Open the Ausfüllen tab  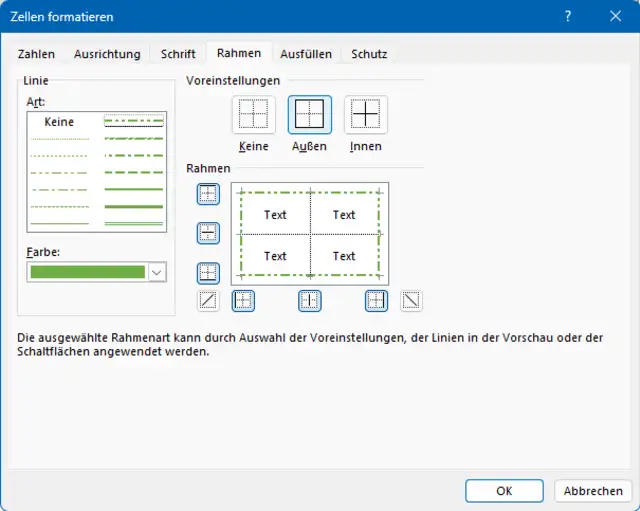click(x=306, y=54)
